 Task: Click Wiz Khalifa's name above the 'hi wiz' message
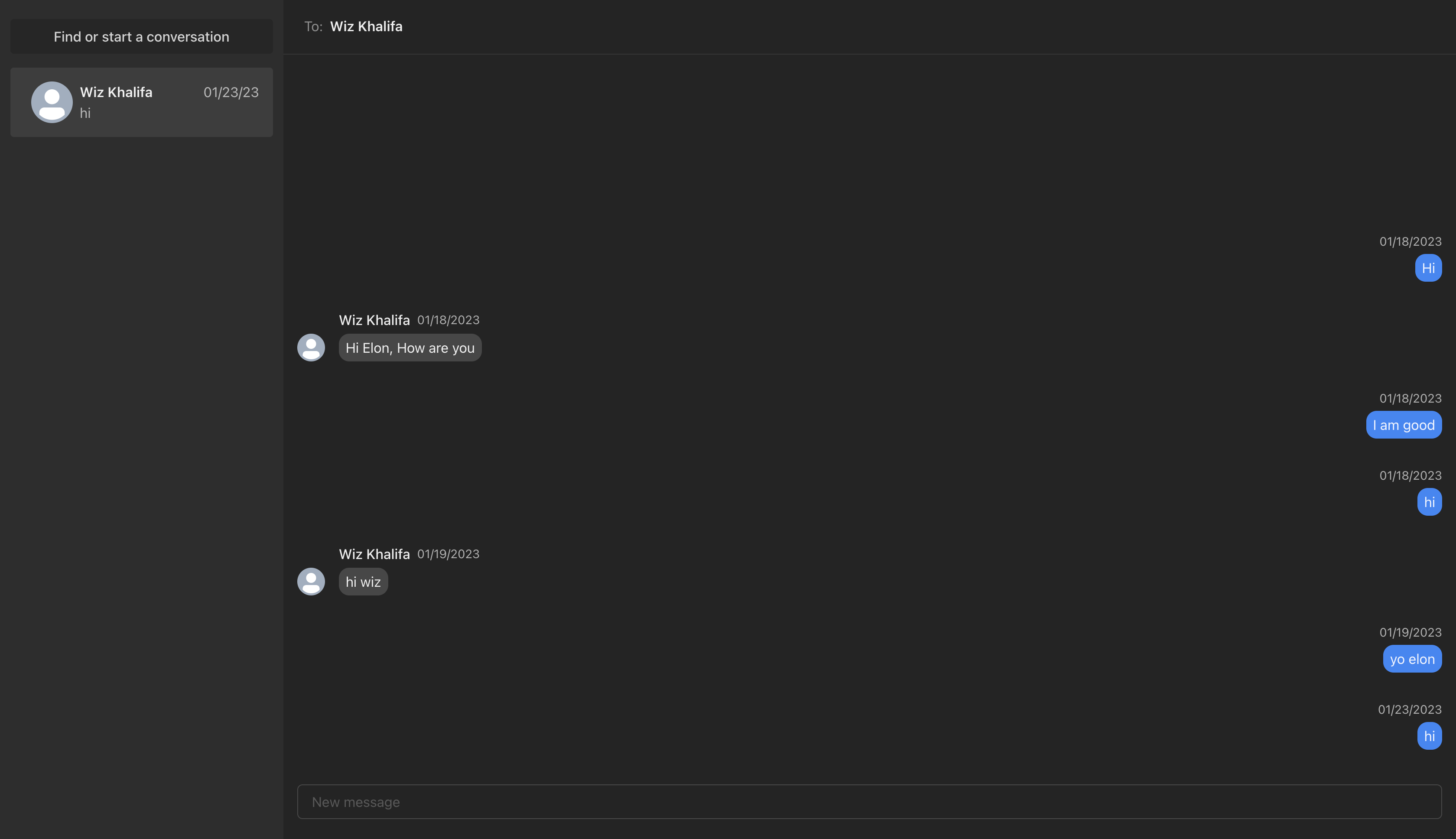[x=374, y=554]
